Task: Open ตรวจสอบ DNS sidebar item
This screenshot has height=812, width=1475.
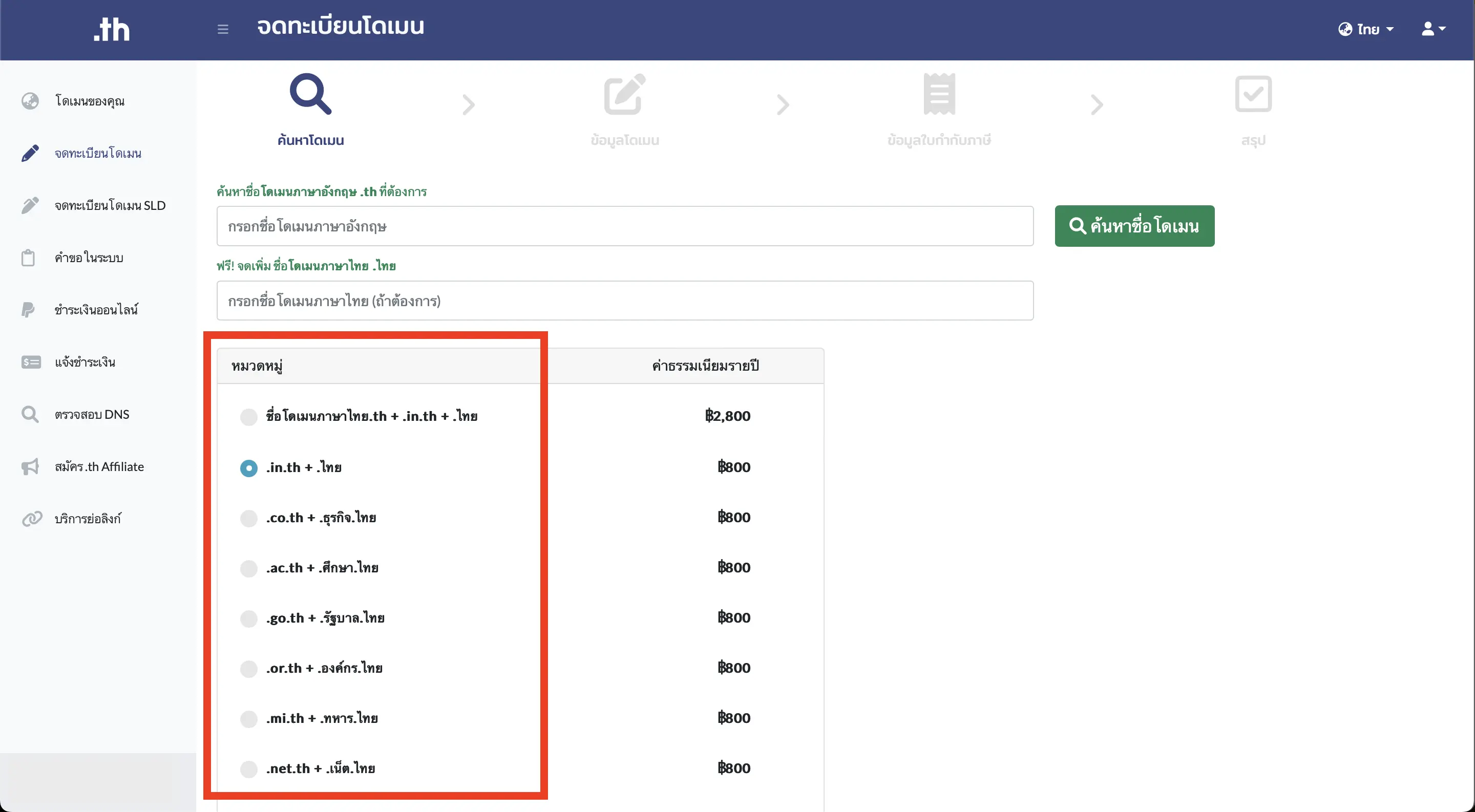Action: (92, 414)
